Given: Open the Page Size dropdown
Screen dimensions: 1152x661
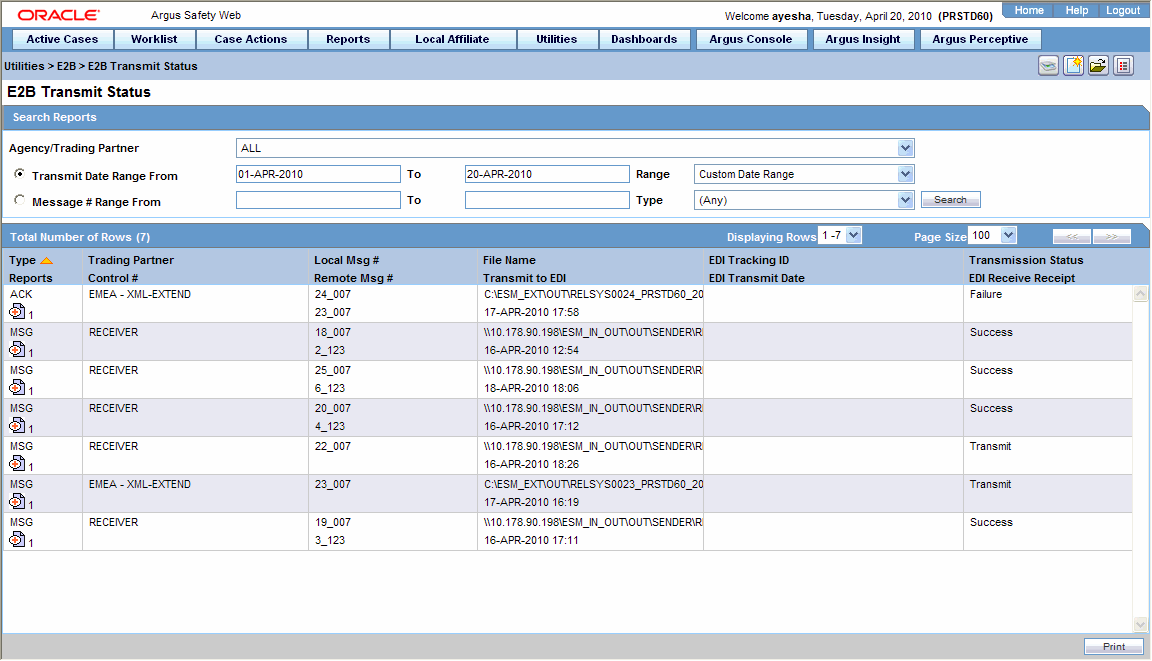Looking at the screenshot, I should click(x=990, y=235).
